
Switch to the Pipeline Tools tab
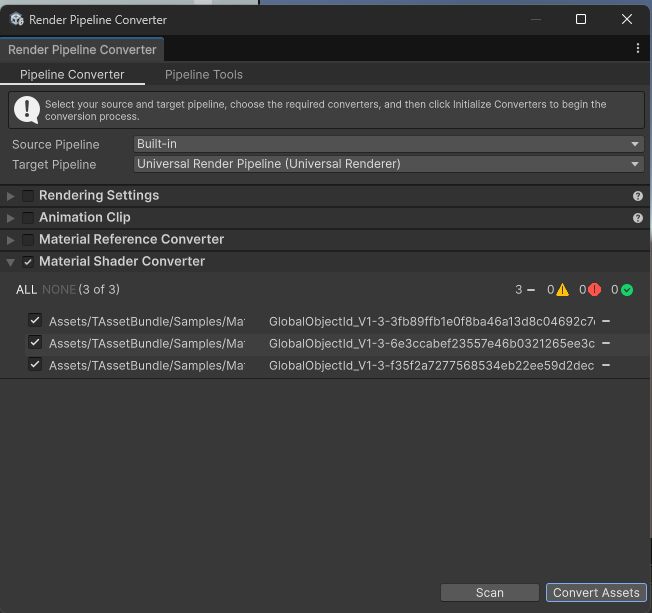[204, 74]
